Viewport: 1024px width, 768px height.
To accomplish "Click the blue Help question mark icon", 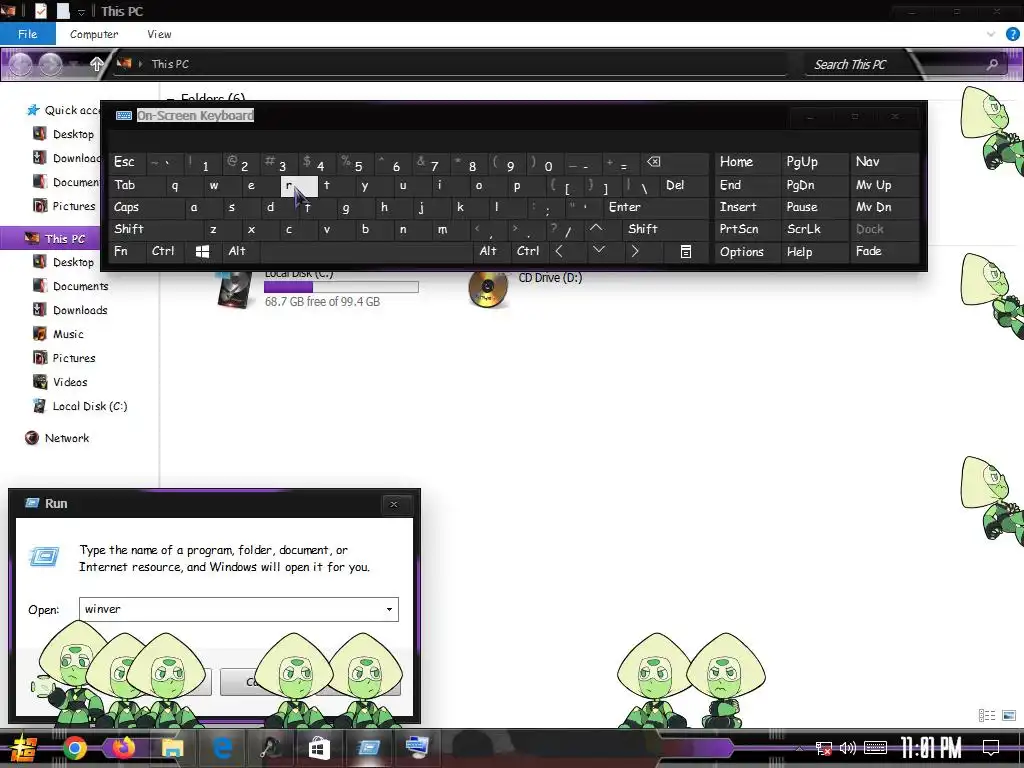I will pyautogui.click(x=1012, y=34).
